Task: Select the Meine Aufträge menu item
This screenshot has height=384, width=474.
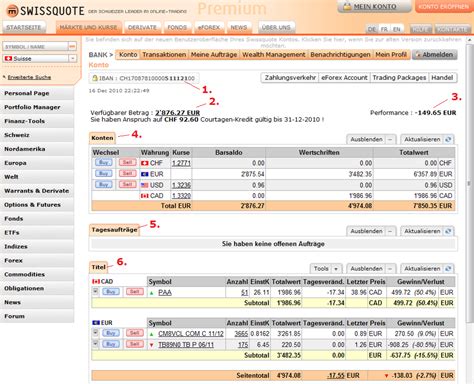Action: coord(214,55)
